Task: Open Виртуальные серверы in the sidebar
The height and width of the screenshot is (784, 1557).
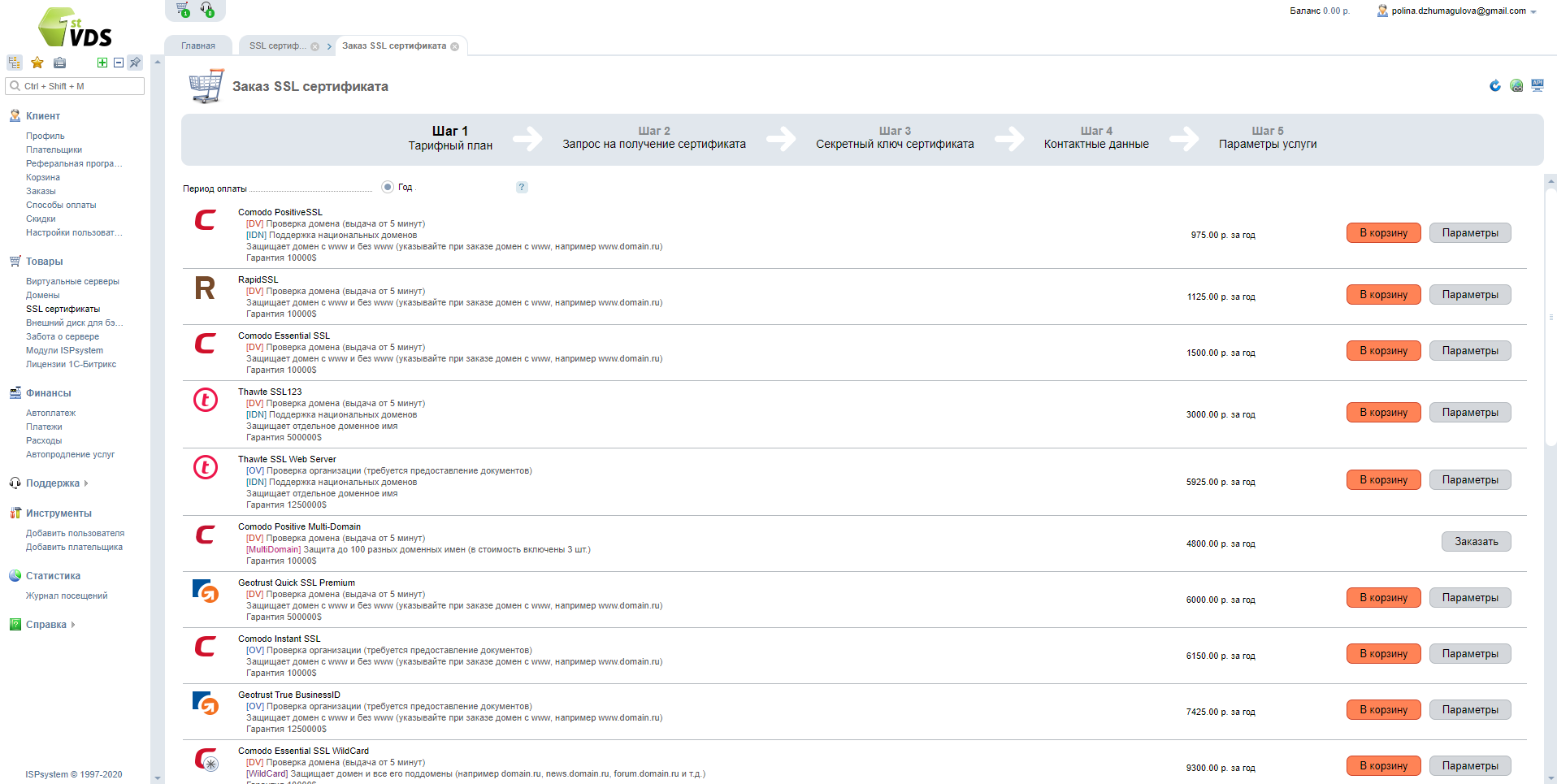Action: [72, 281]
